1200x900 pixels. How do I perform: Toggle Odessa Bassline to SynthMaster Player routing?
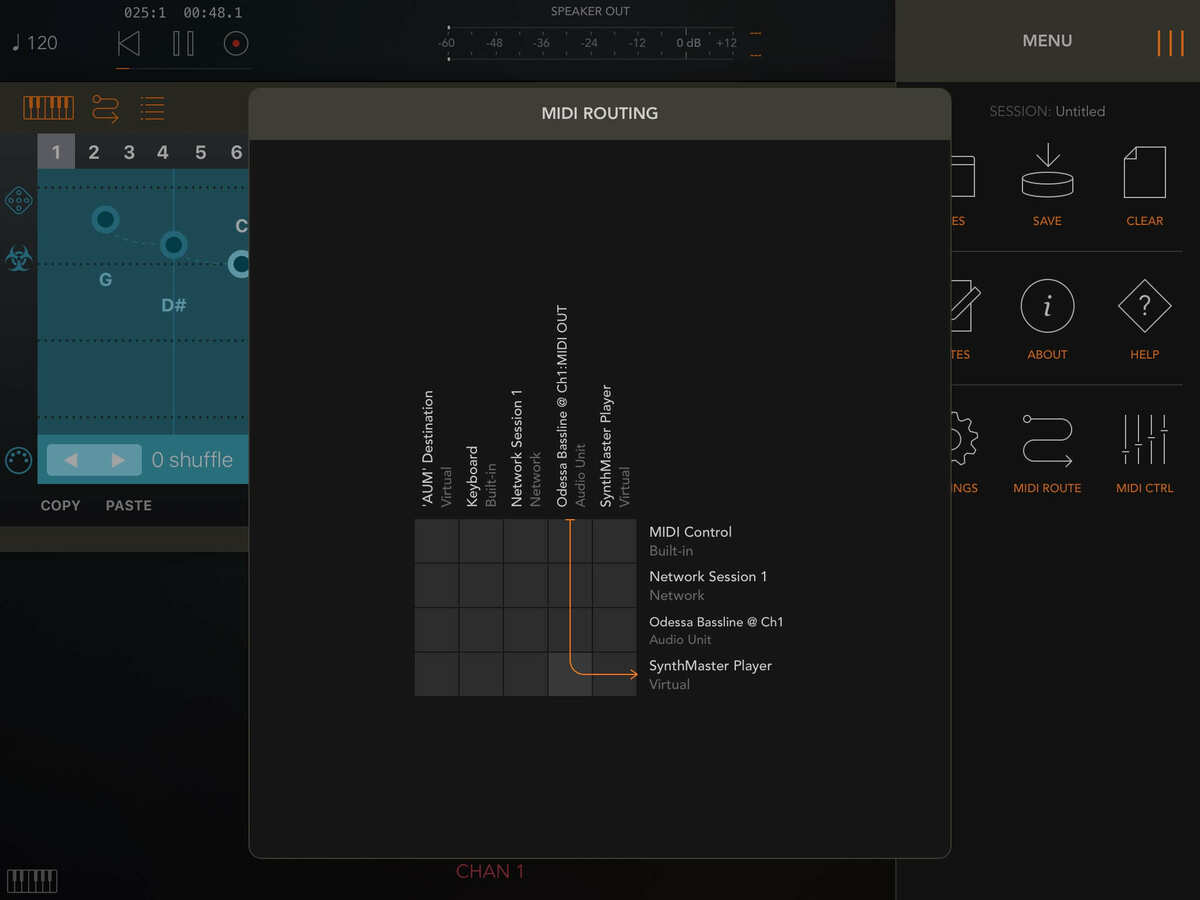tap(570, 674)
